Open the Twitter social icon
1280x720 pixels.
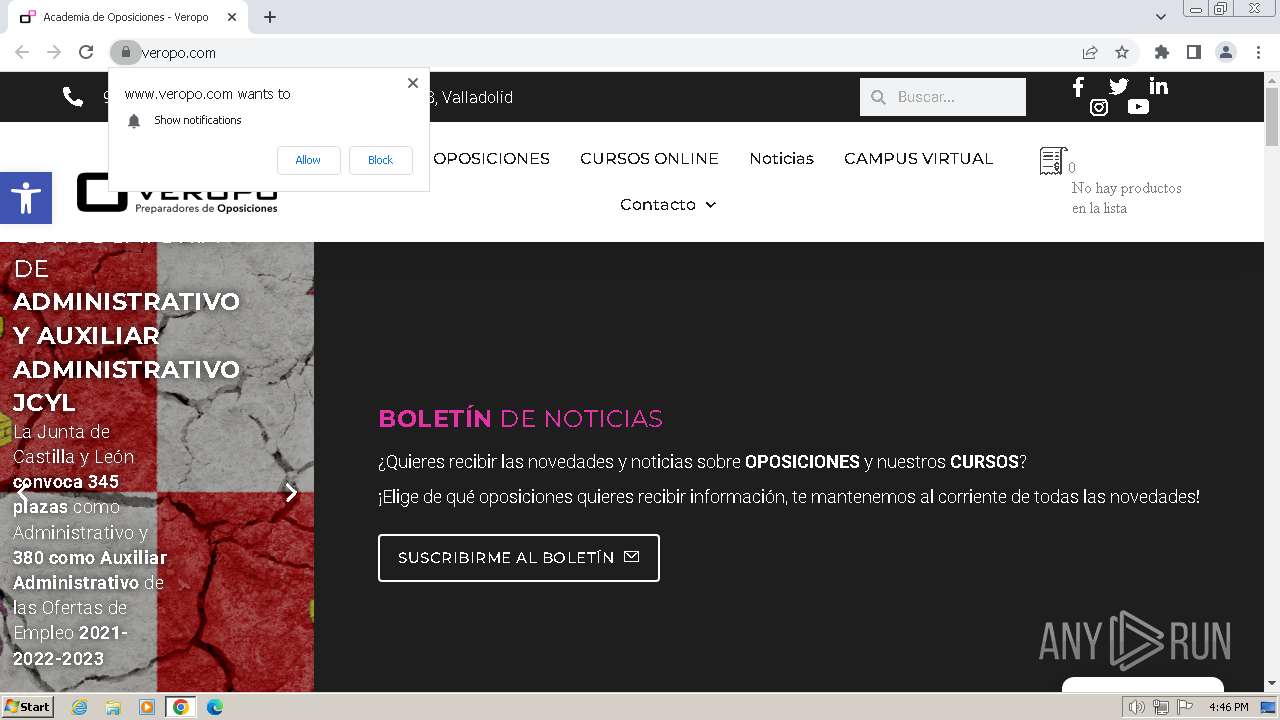tap(1118, 87)
